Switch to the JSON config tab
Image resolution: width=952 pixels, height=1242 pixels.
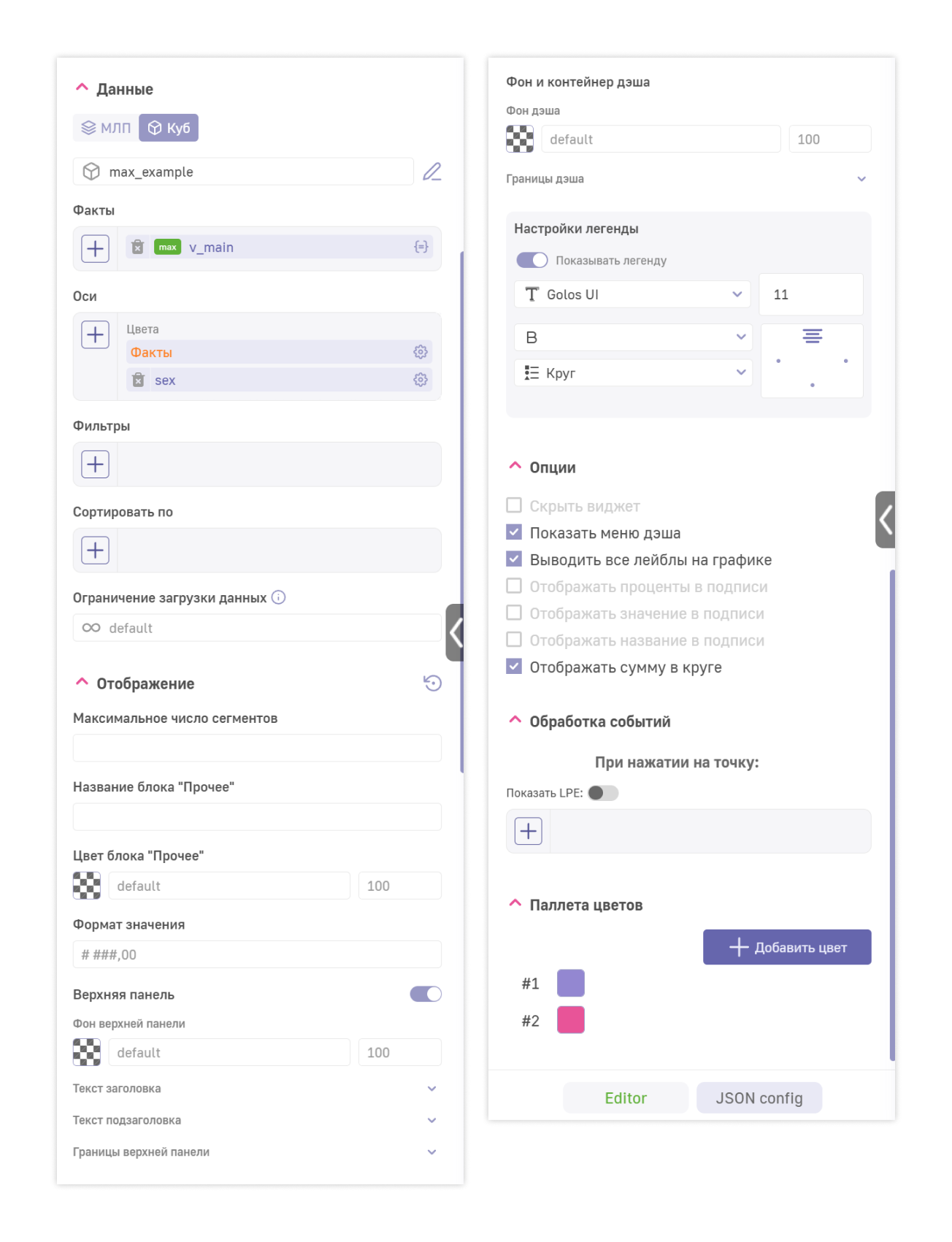point(759,1098)
